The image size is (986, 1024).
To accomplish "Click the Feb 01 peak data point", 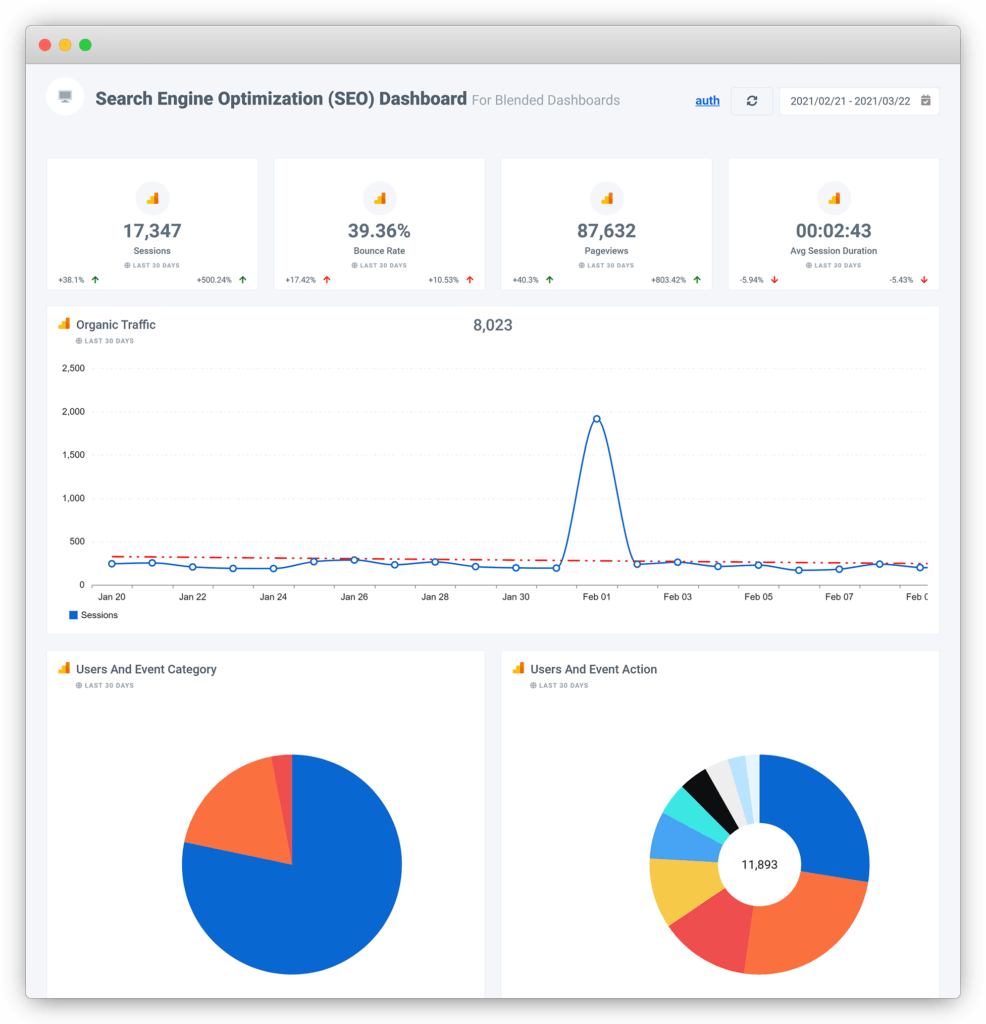I will point(596,419).
